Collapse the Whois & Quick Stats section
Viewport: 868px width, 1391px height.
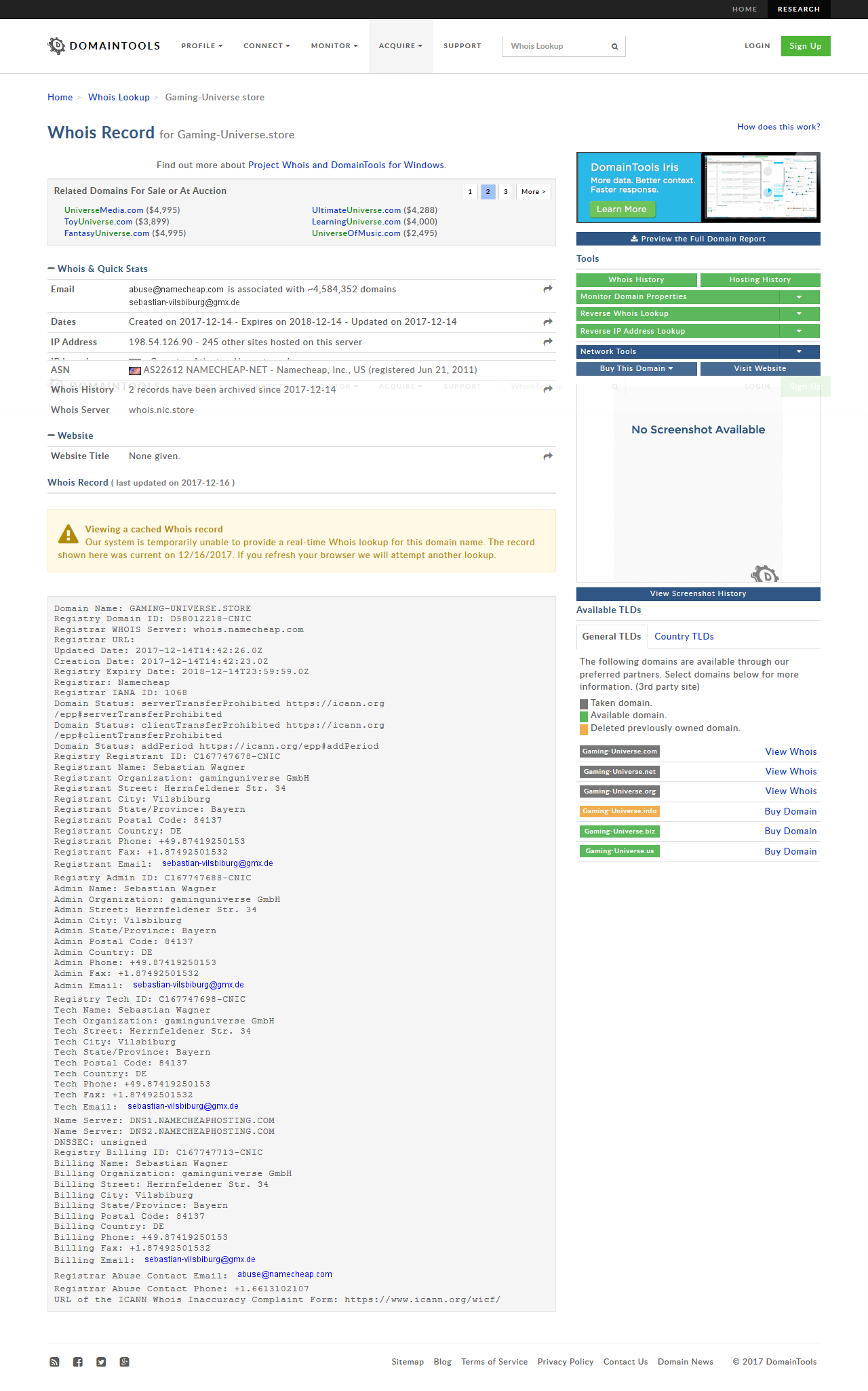click(51, 269)
